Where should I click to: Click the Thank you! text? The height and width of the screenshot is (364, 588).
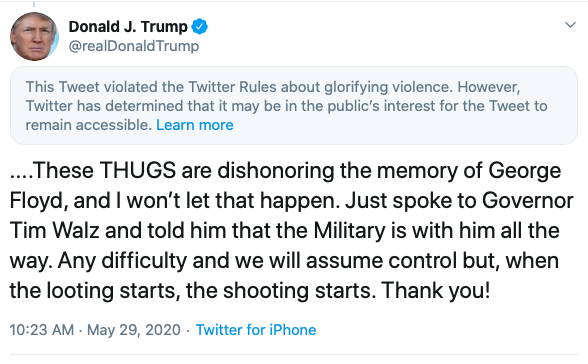pos(436,292)
